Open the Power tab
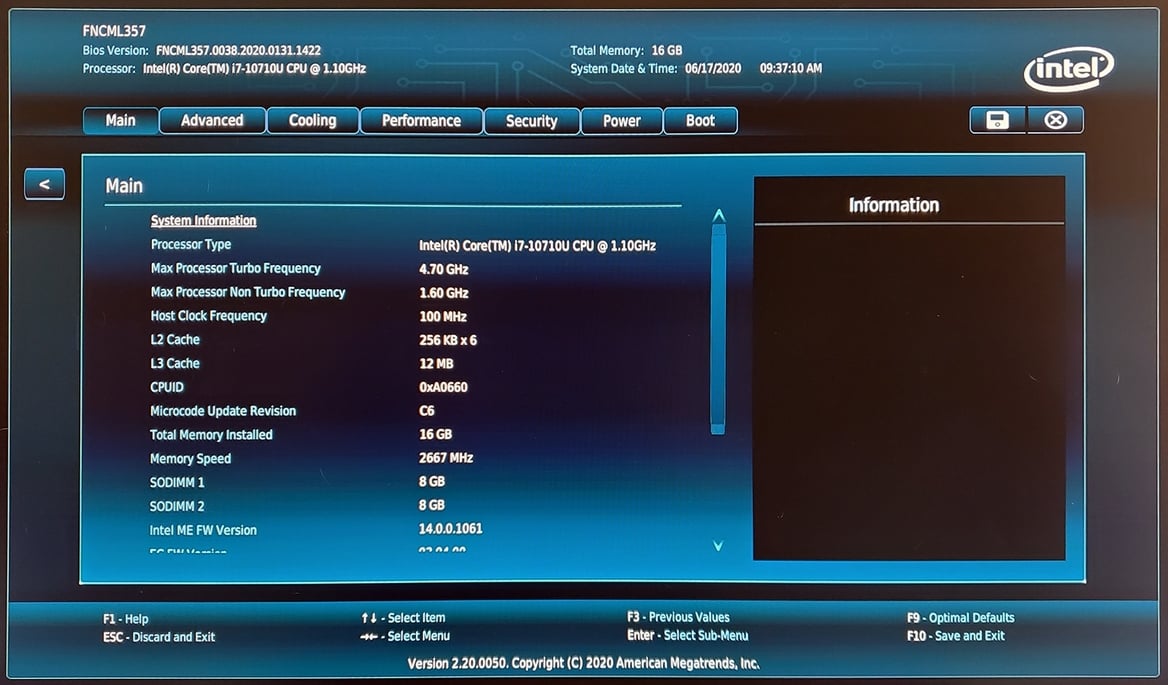 click(622, 121)
